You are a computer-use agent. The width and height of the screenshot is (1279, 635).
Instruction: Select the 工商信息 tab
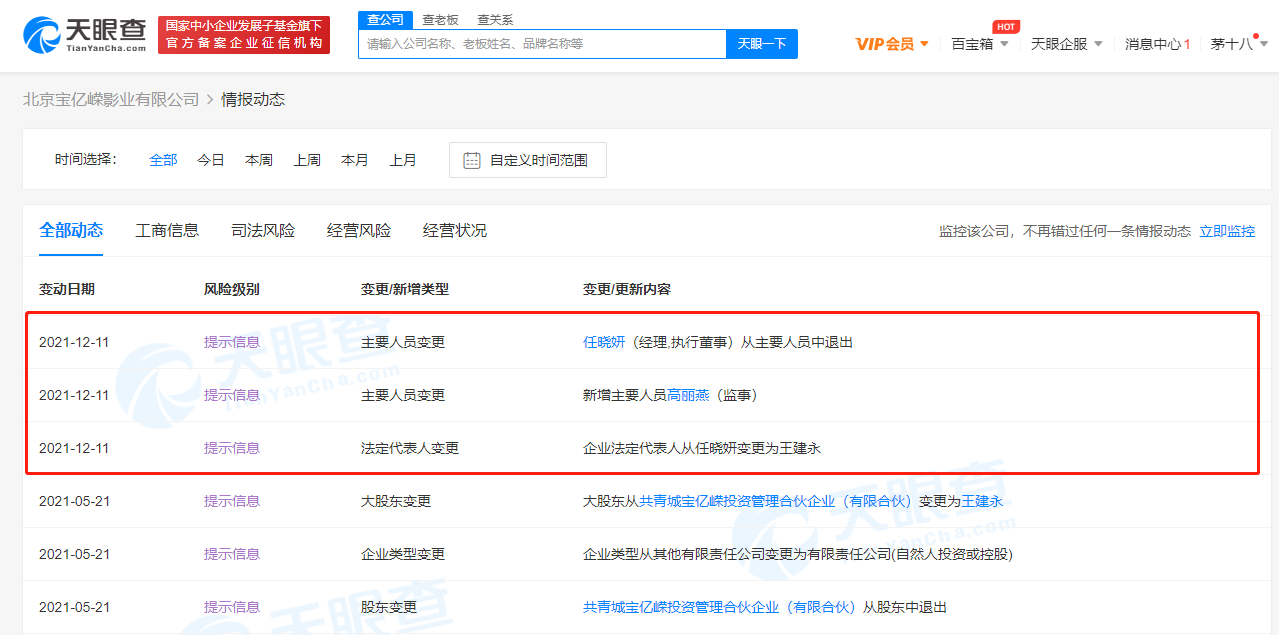click(167, 230)
